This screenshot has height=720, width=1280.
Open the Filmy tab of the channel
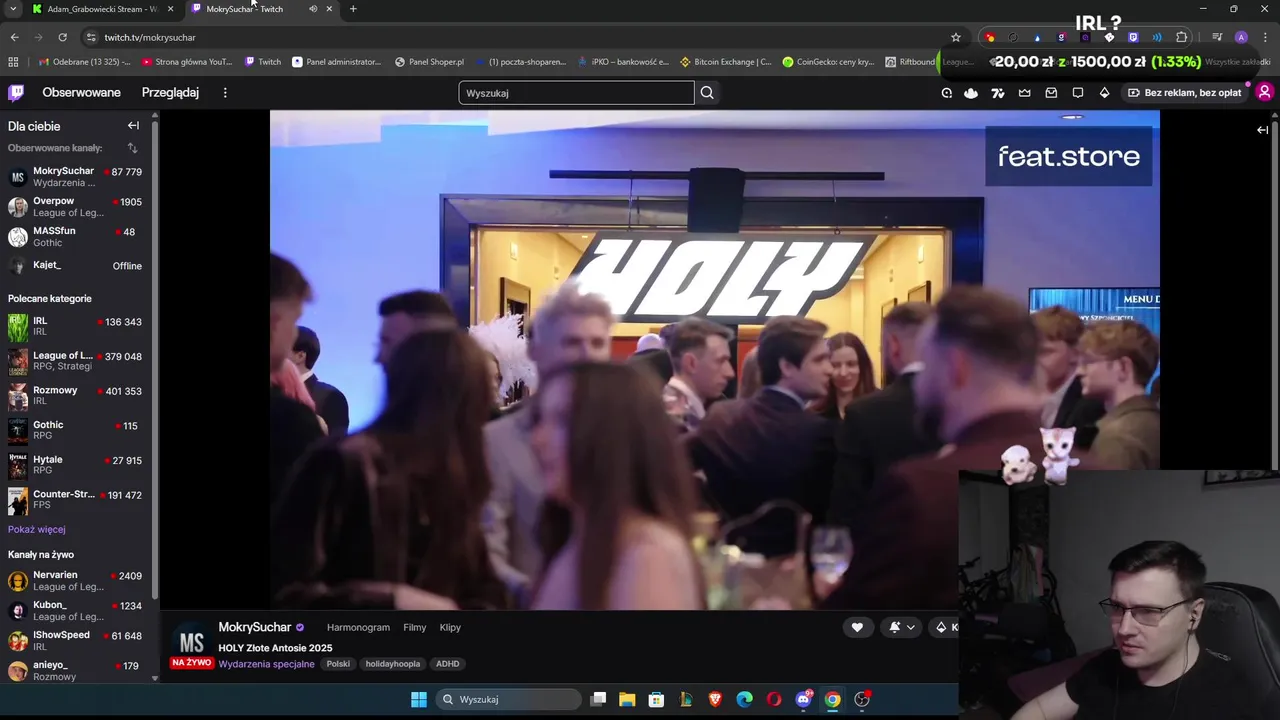click(415, 628)
